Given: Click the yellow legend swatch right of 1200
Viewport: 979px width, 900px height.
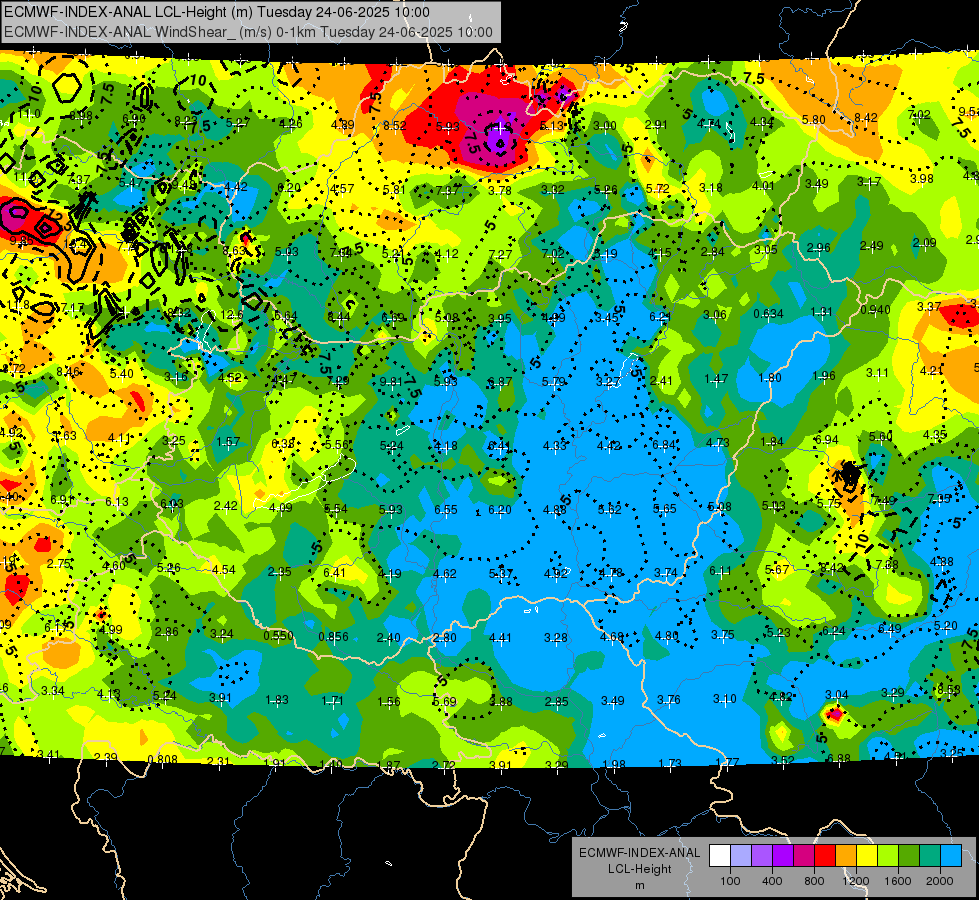Looking at the screenshot, I should point(867,856).
